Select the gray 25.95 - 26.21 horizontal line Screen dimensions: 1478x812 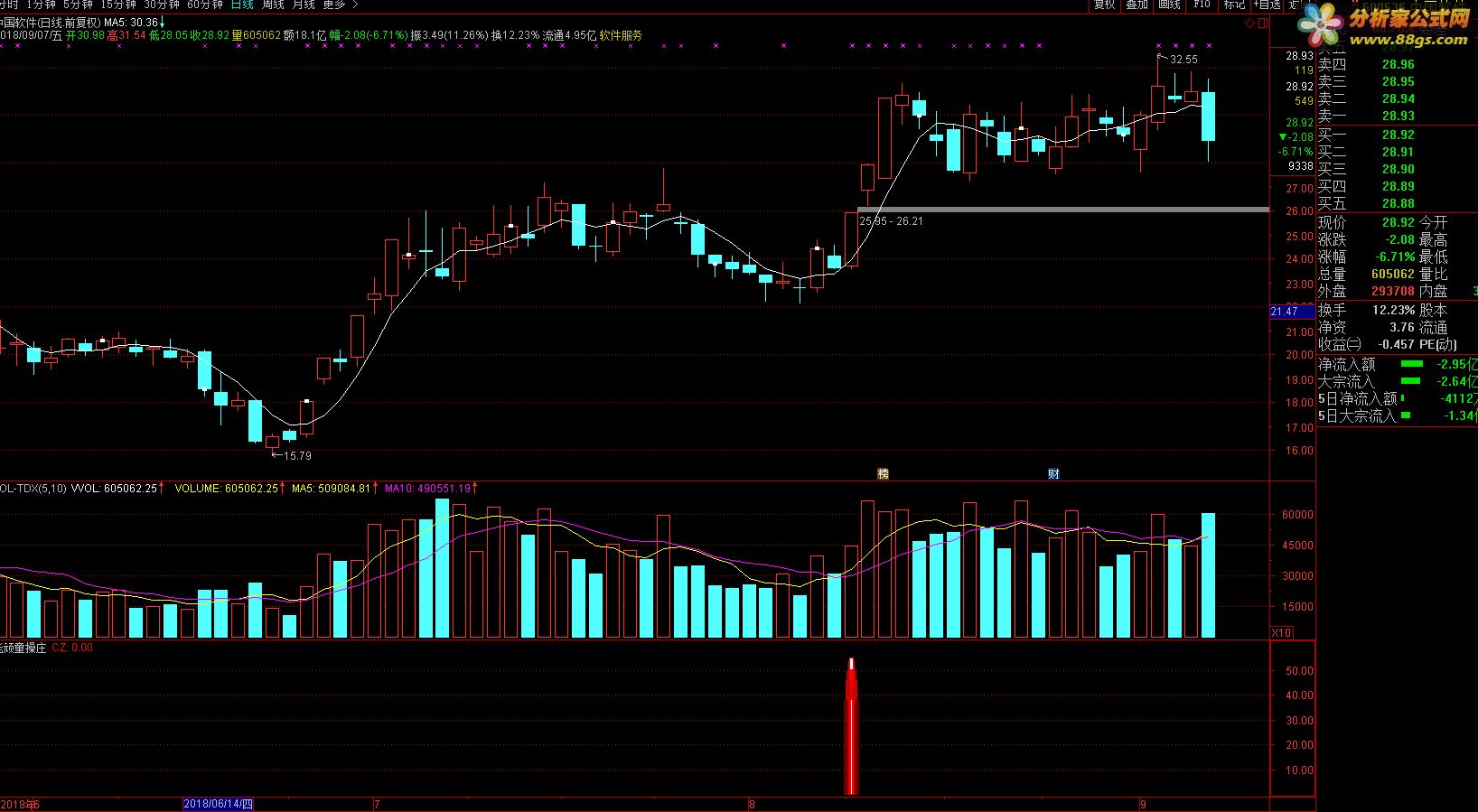1062,210
